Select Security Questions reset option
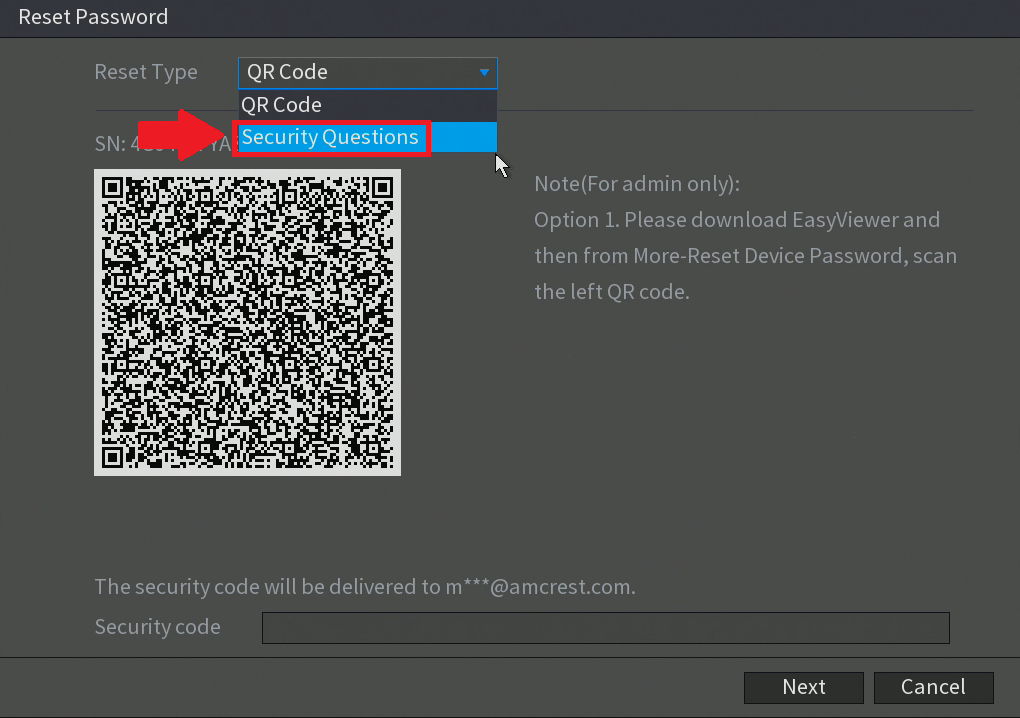 pyautogui.click(x=368, y=137)
